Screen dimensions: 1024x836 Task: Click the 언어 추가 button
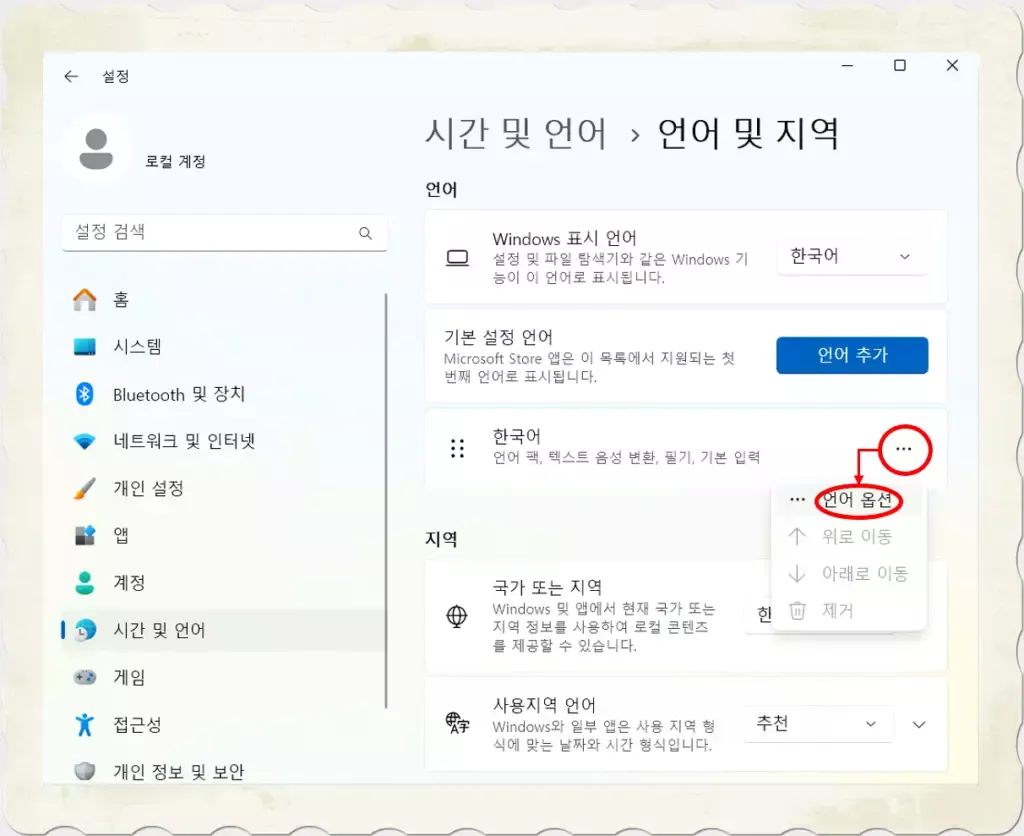852,355
